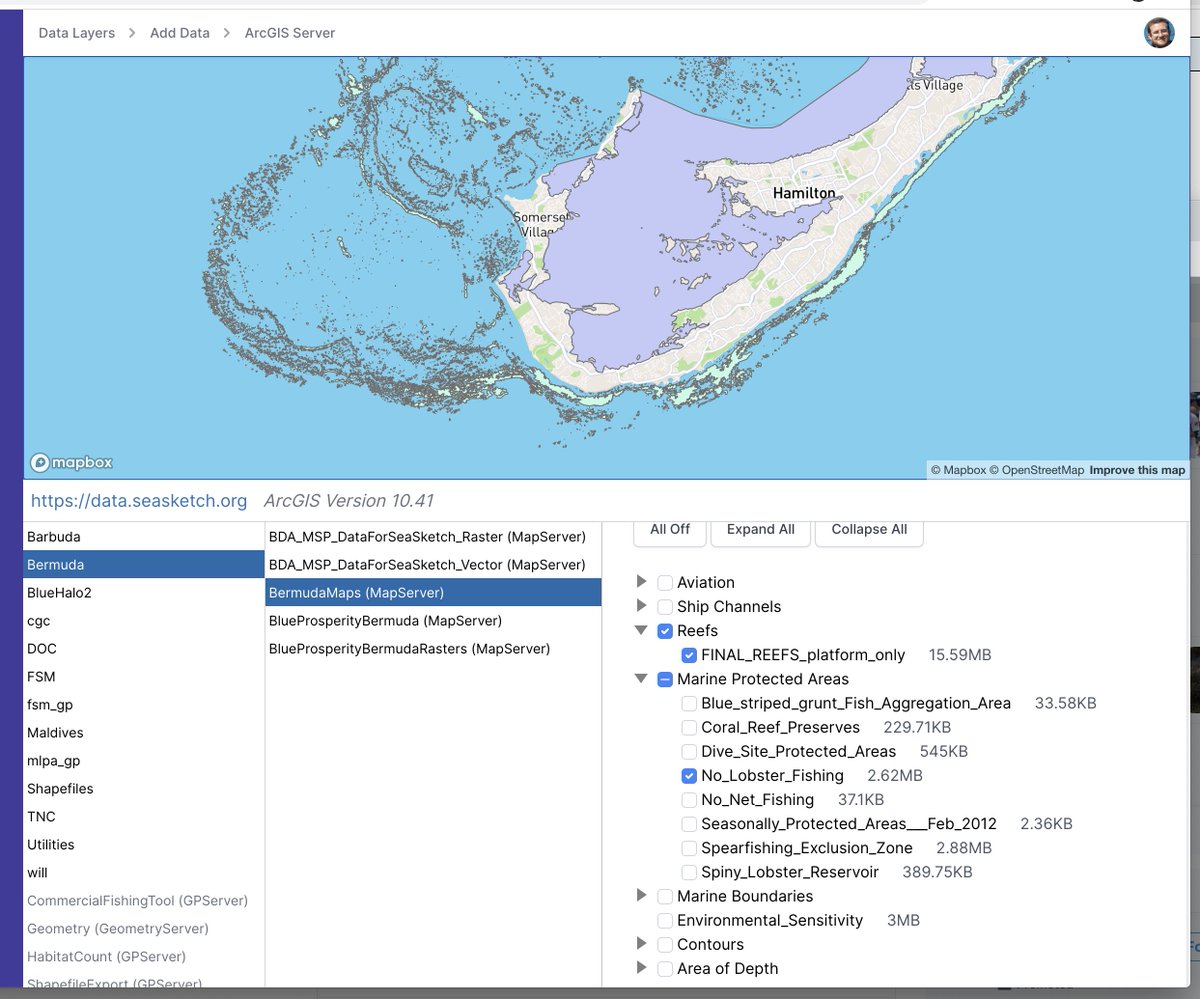Screen dimensions: 1200x999
Task: Click CommercialFishingTool (GPServer) entry
Action: pos(144,901)
